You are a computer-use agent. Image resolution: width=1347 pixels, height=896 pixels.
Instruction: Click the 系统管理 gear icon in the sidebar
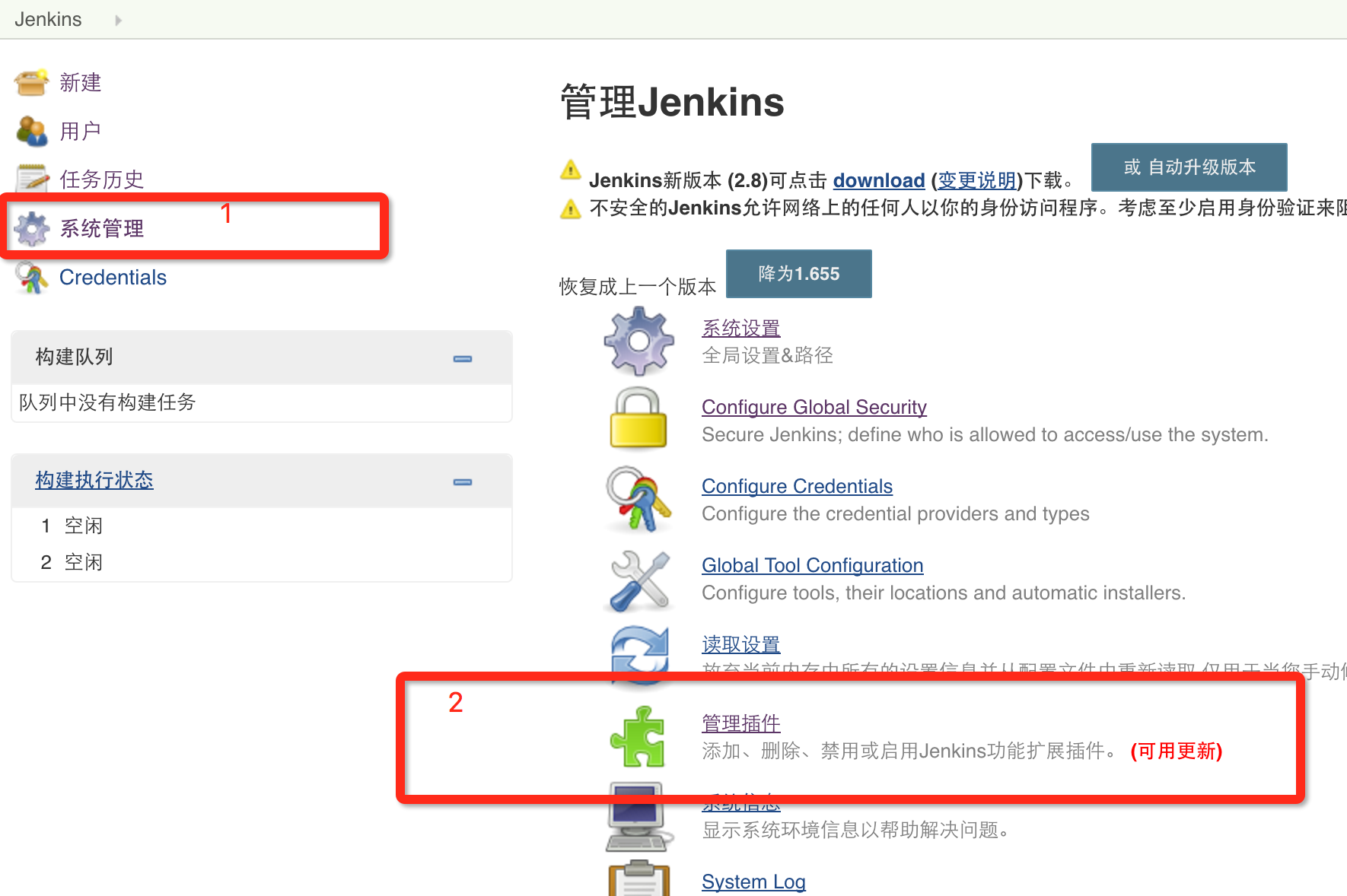(x=31, y=228)
